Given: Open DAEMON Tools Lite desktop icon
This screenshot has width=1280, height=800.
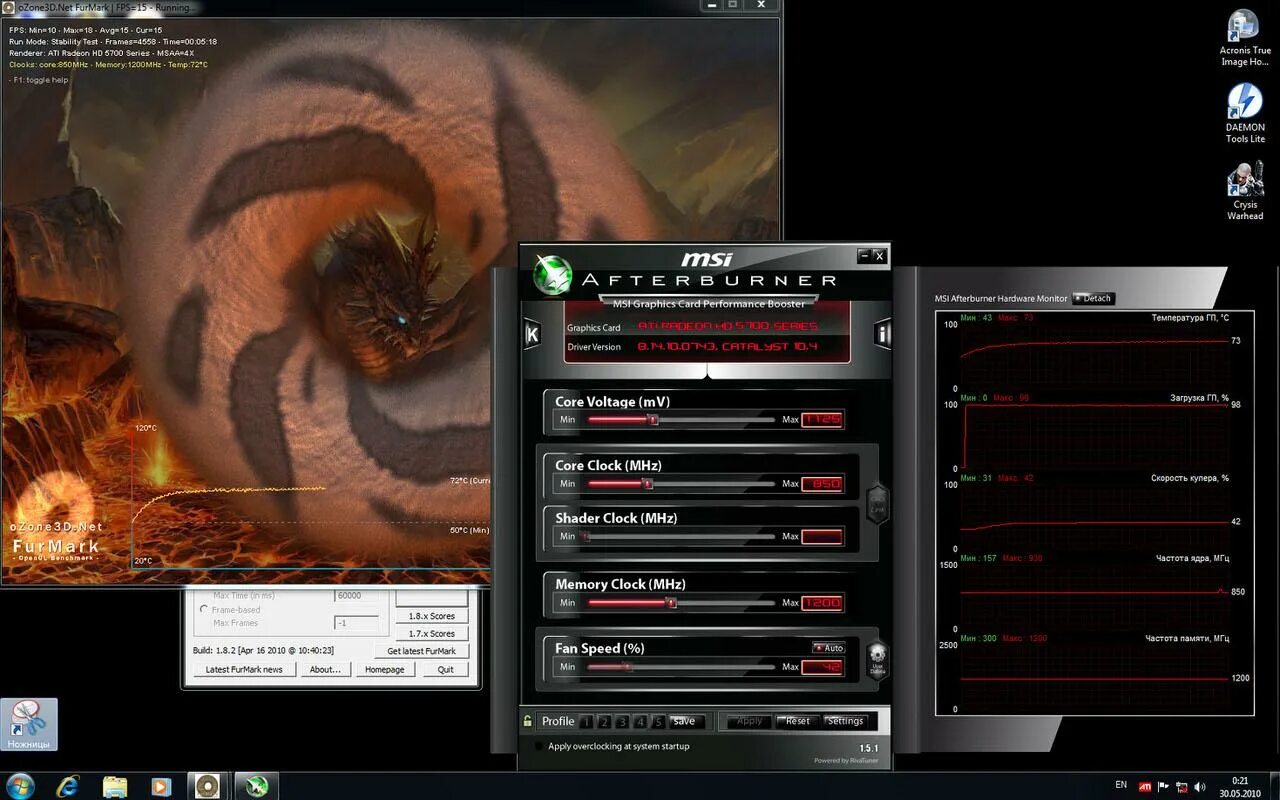Looking at the screenshot, I should (x=1245, y=113).
